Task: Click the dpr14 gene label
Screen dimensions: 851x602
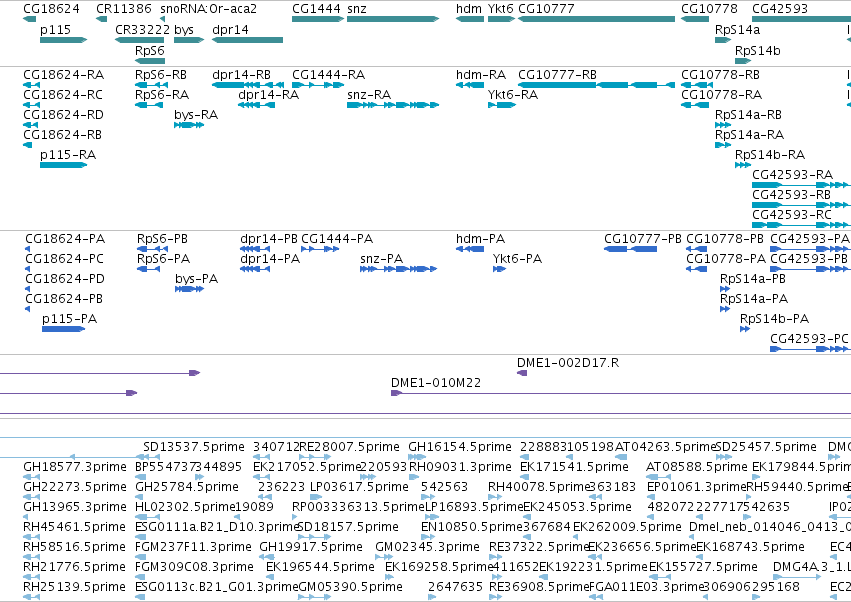Action: tap(230, 29)
